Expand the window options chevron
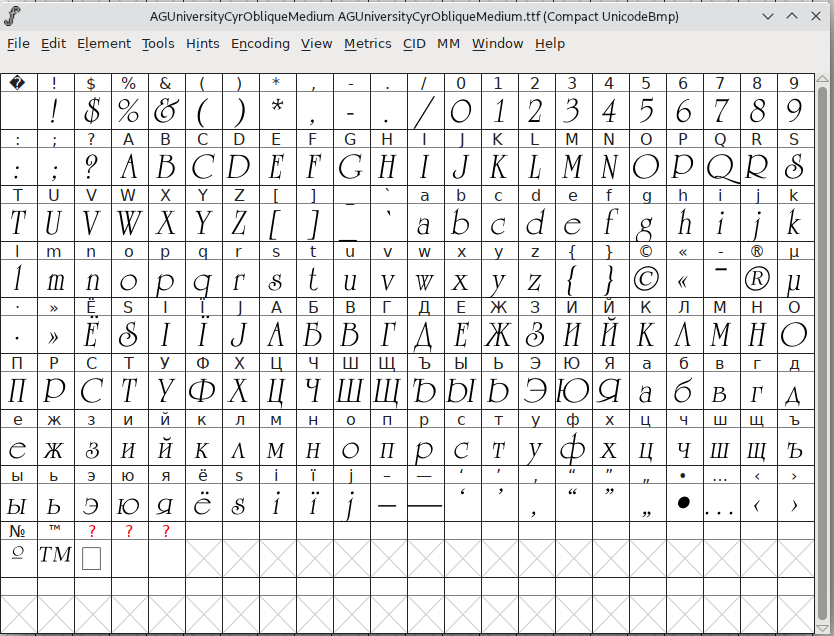This screenshot has height=636, width=834. pos(766,16)
